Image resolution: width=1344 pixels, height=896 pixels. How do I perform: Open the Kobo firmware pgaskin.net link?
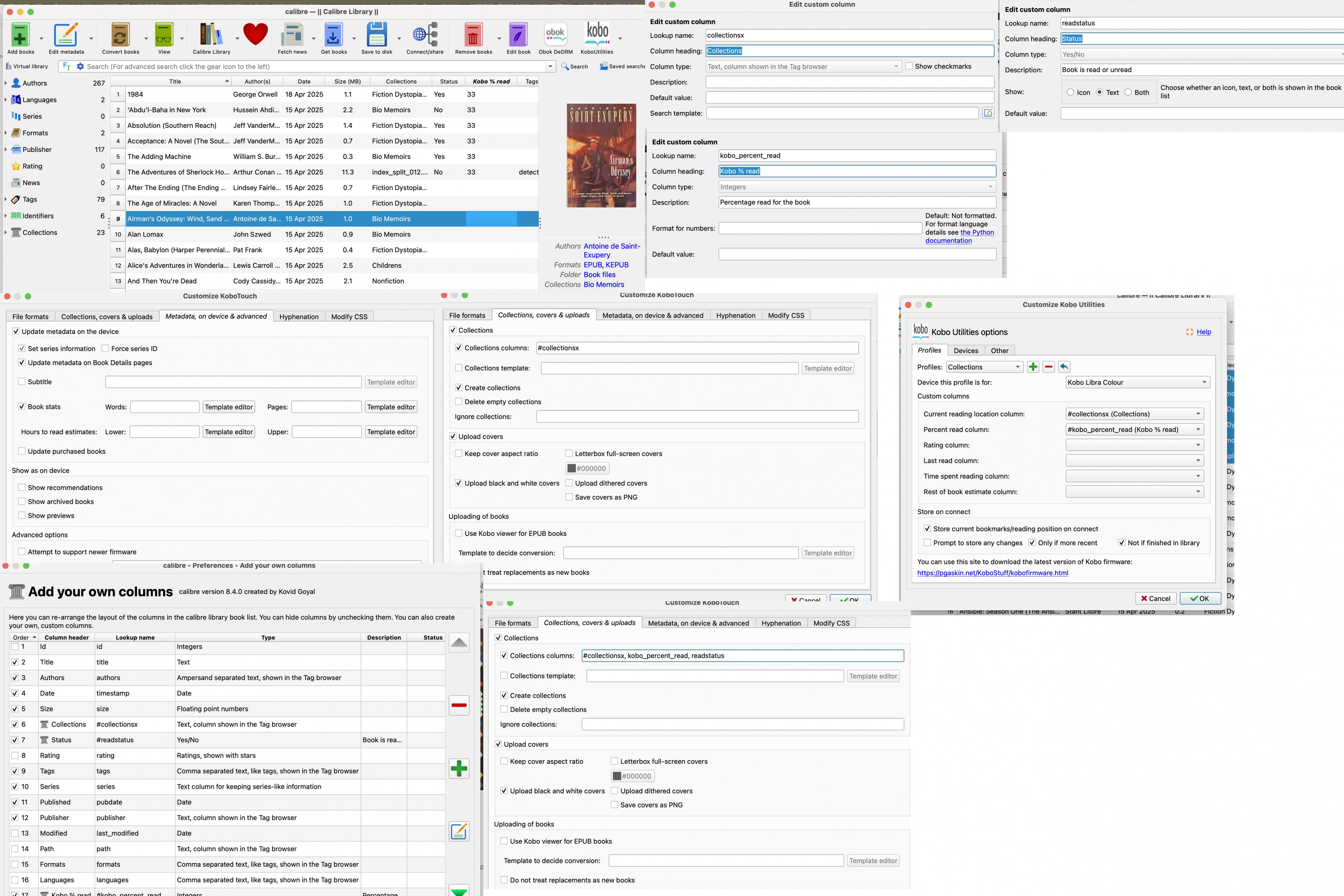(x=992, y=573)
